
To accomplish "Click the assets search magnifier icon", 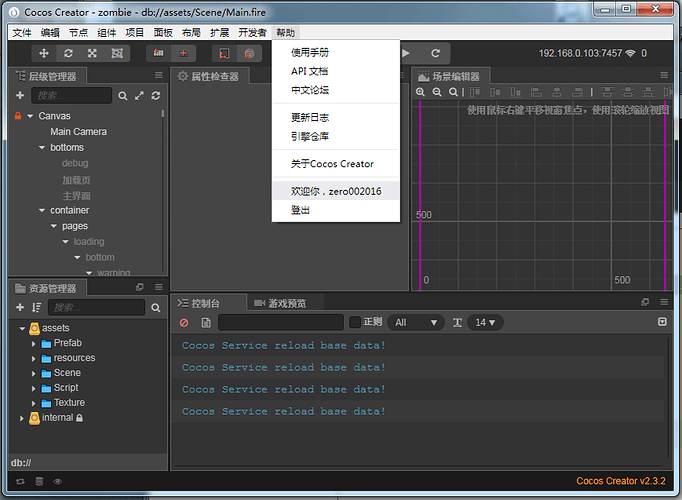I will click(156, 308).
